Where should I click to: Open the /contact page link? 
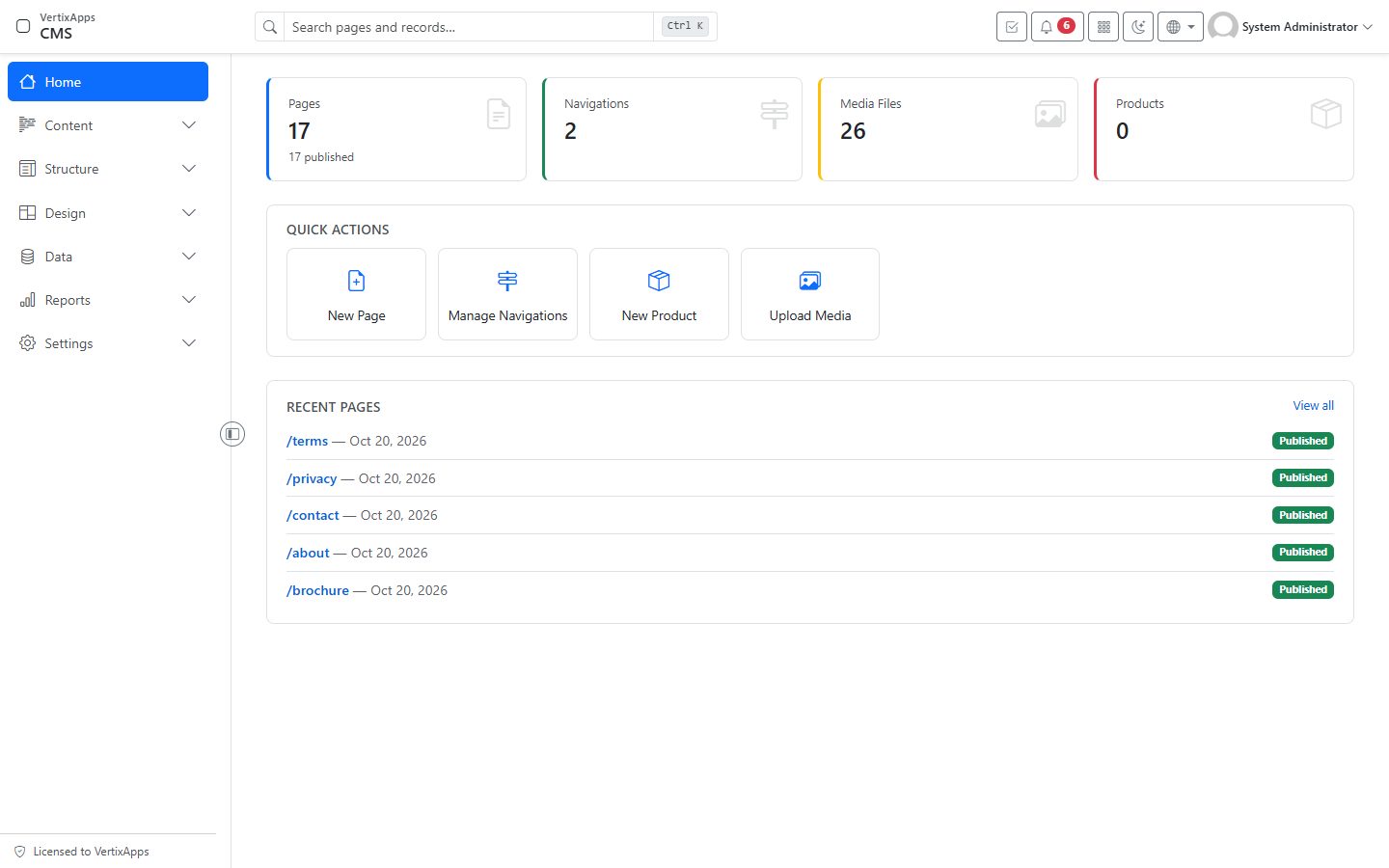(313, 515)
